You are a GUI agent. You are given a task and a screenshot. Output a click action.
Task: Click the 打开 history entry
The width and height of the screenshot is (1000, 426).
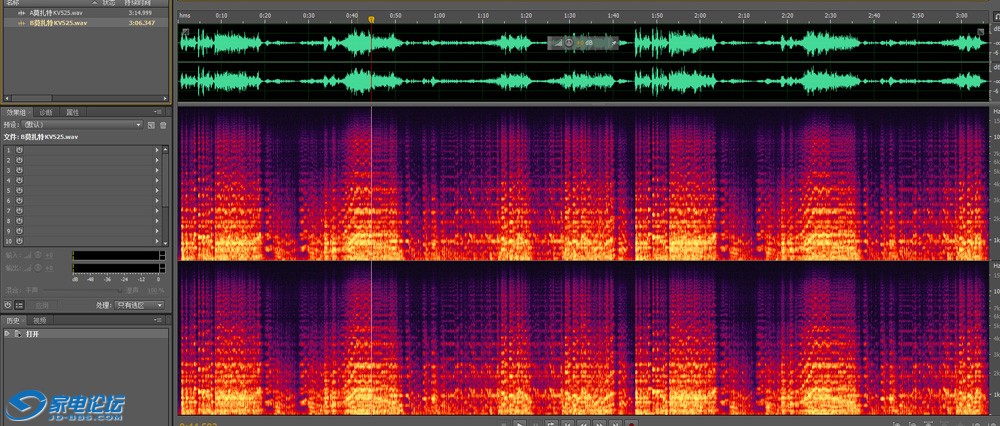pyautogui.click(x=32, y=333)
